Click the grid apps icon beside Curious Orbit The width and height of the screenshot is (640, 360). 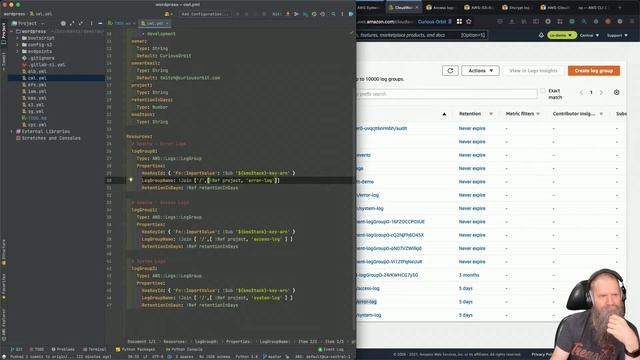tap(459, 21)
